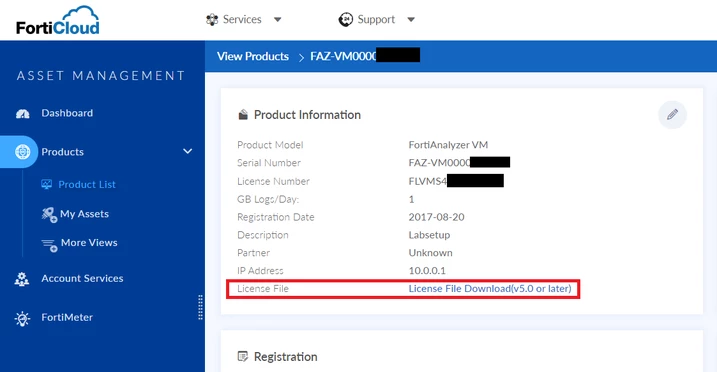Click the Products globe icon
Image resolution: width=717 pixels, height=372 pixels.
tap(22, 152)
